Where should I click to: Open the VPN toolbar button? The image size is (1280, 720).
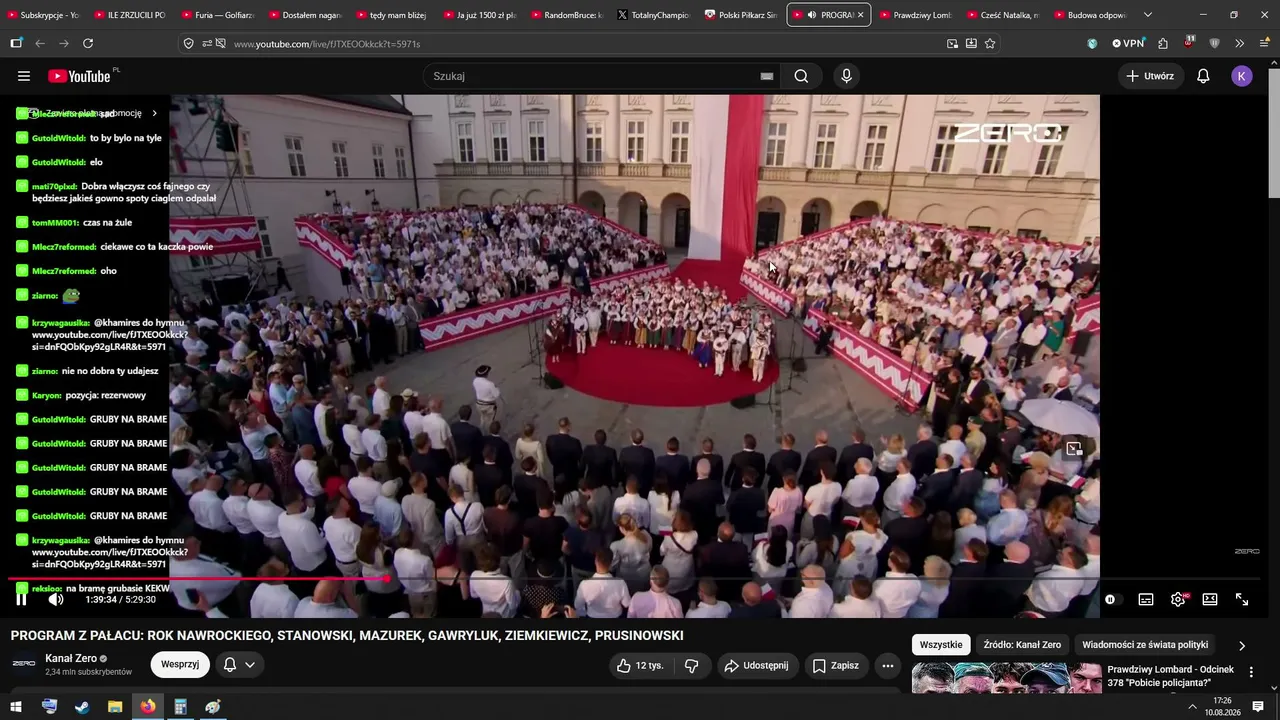[1128, 44]
